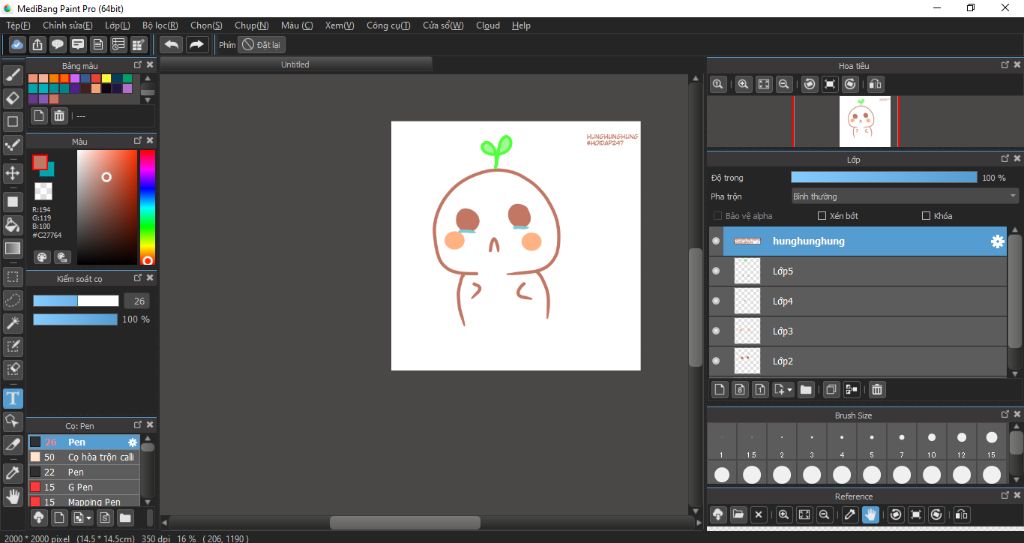Viewport: 1024px width, 543px height.
Task: Open the Pha trộn blend mode dropdown
Action: pos(904,196)
